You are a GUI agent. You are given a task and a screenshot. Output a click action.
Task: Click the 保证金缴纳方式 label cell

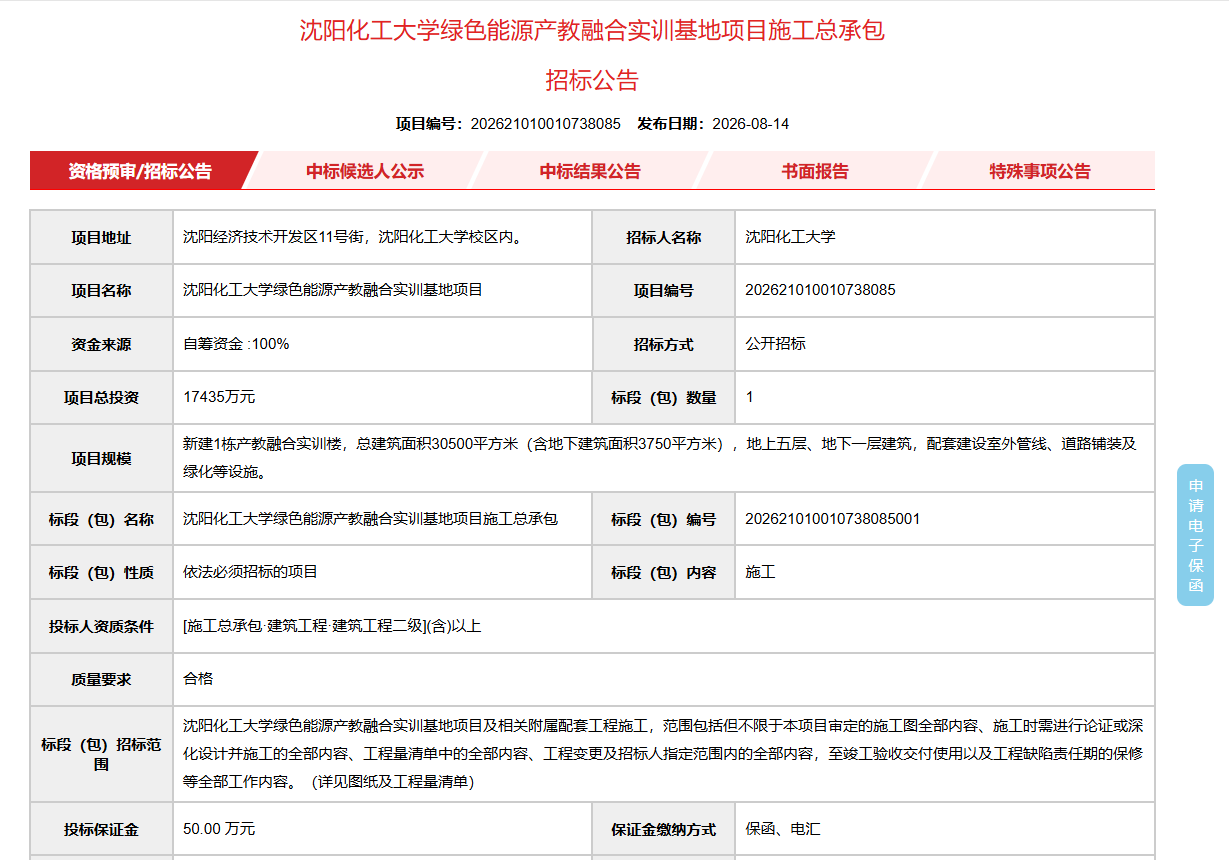point(664,830)
